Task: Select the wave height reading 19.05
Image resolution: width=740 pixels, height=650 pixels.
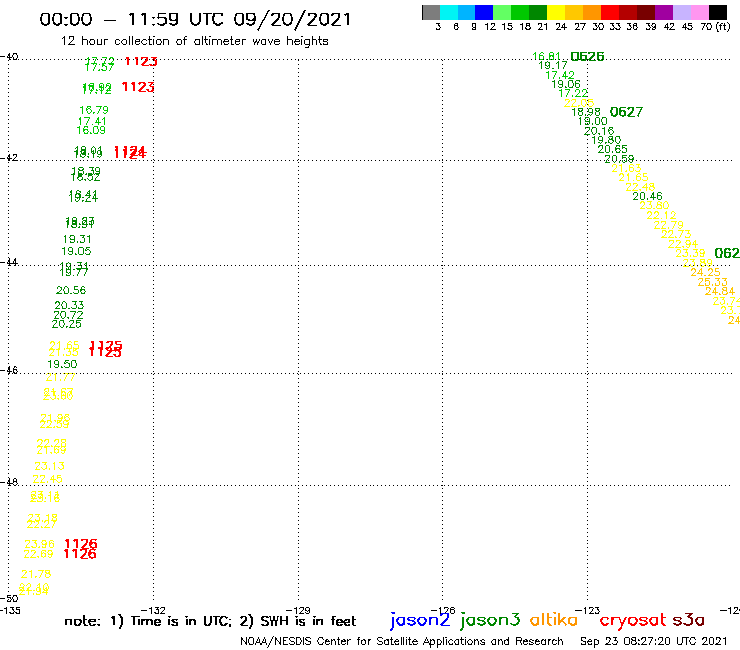Action: click(76, 251)
